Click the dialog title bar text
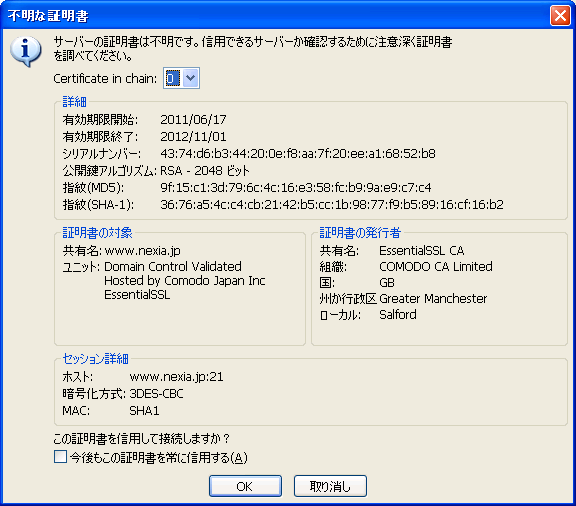The image size is (576, 506). click(x=48, y=16)
